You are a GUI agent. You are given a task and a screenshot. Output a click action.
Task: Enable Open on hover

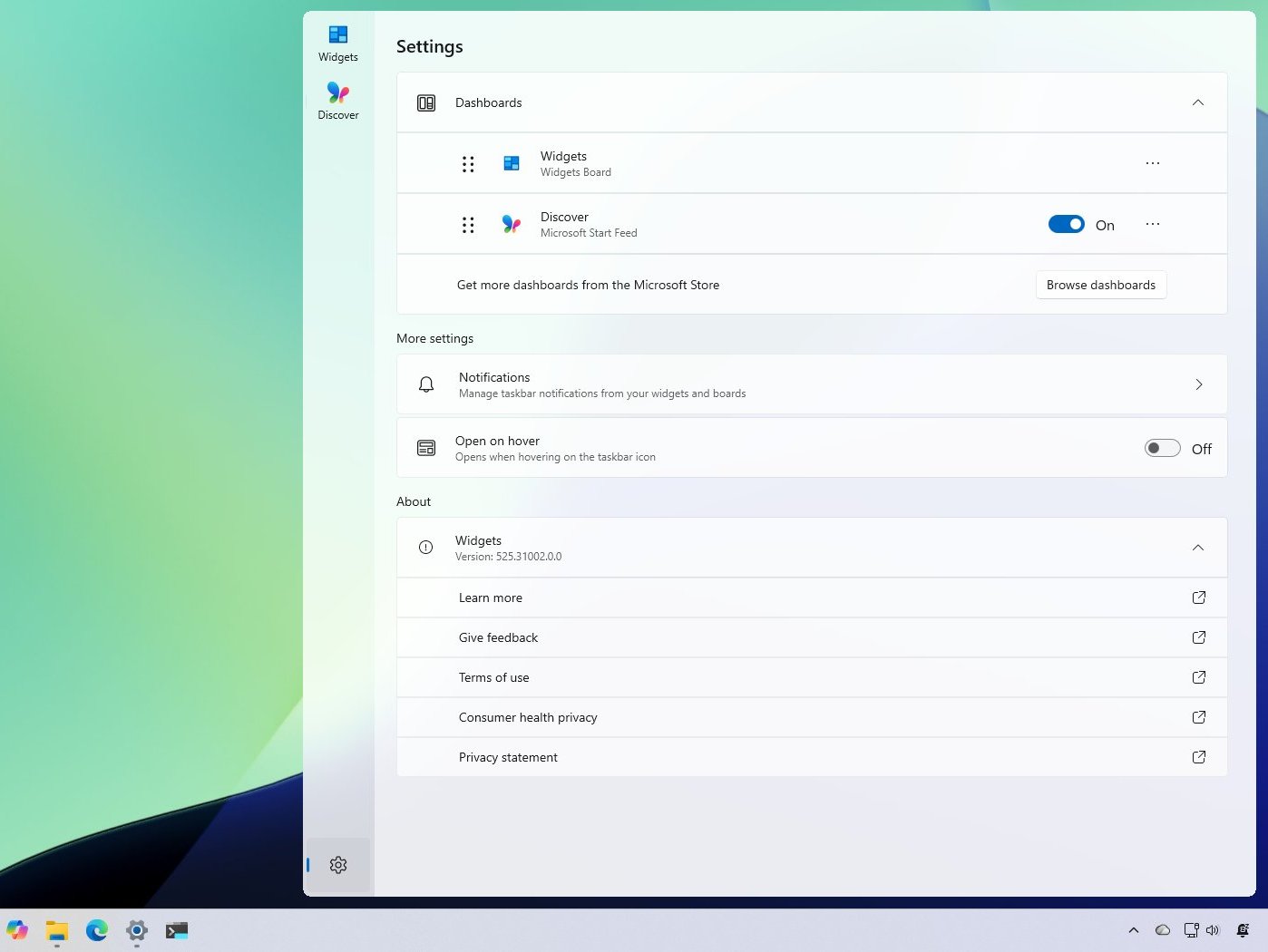coord(1162,447)
